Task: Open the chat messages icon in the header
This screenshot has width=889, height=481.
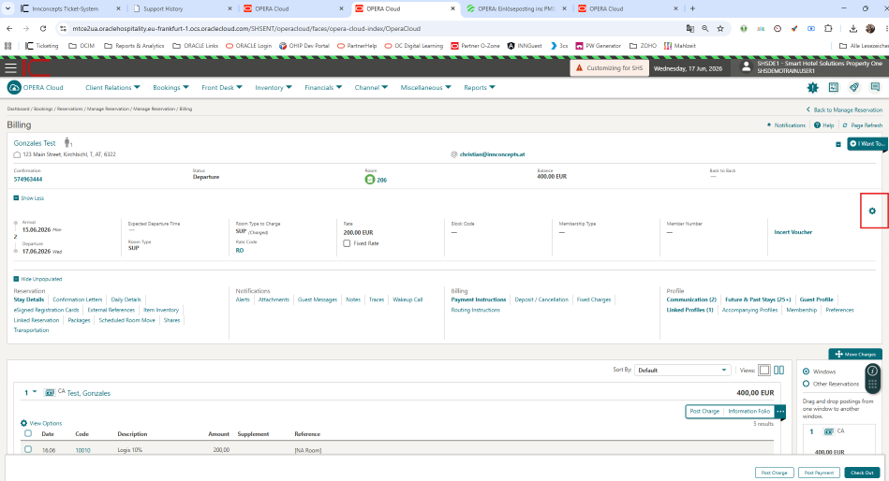Action: click(875, 87)
